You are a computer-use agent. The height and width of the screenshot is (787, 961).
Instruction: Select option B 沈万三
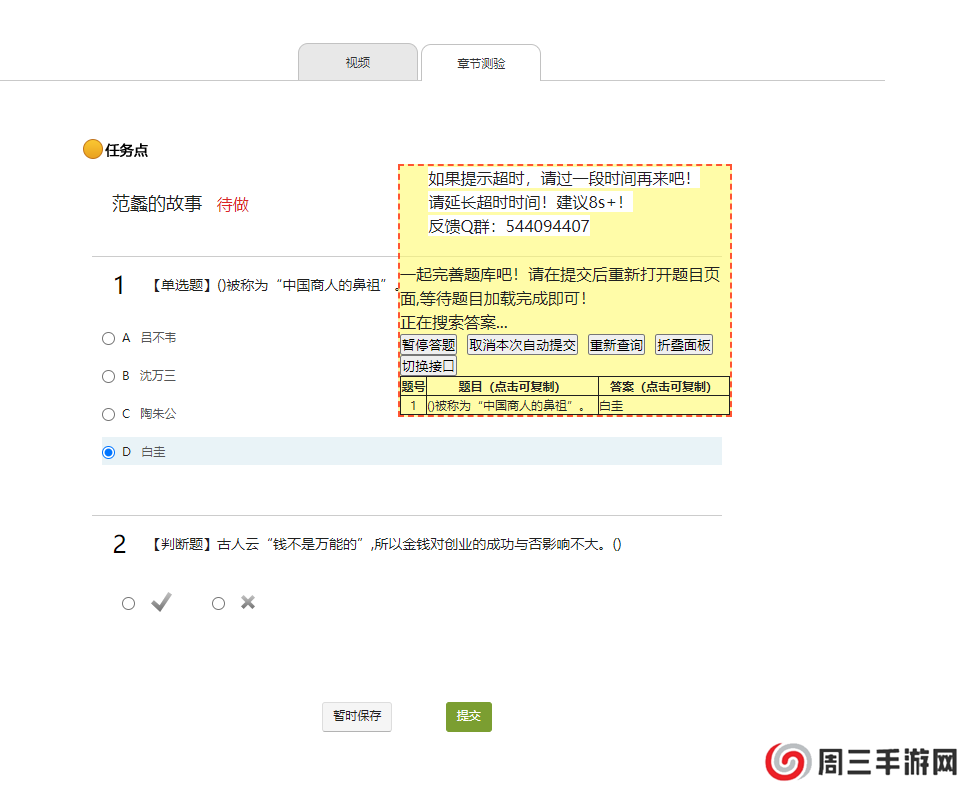pos(108,376)
